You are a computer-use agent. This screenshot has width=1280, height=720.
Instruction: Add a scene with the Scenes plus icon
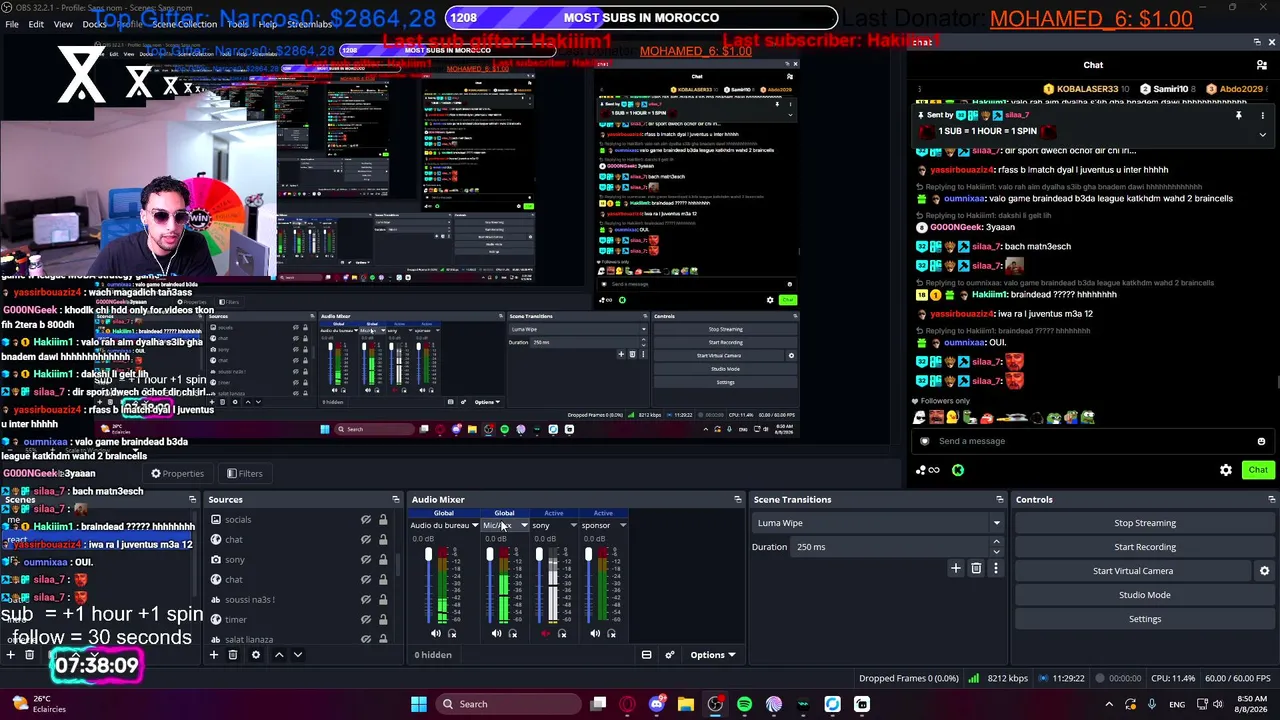[10, 655]
